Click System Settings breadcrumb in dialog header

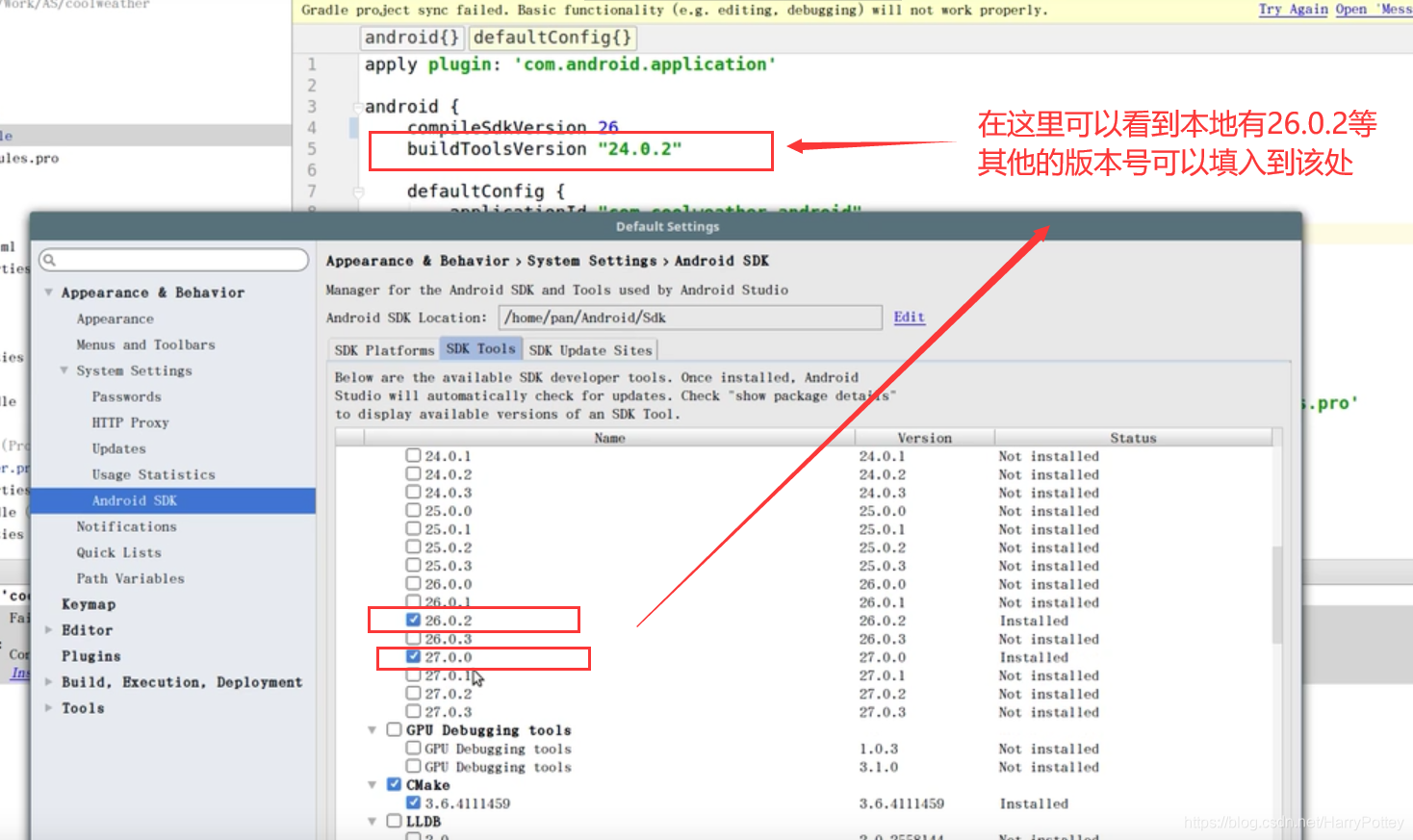point(592,261)
